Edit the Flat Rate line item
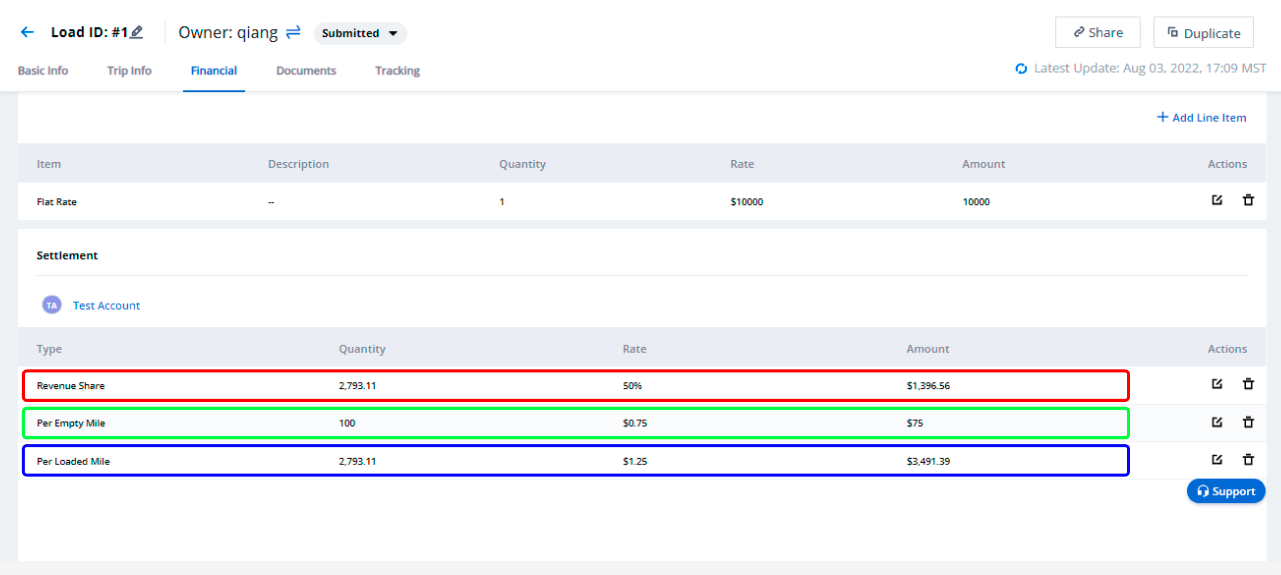 1217,200
